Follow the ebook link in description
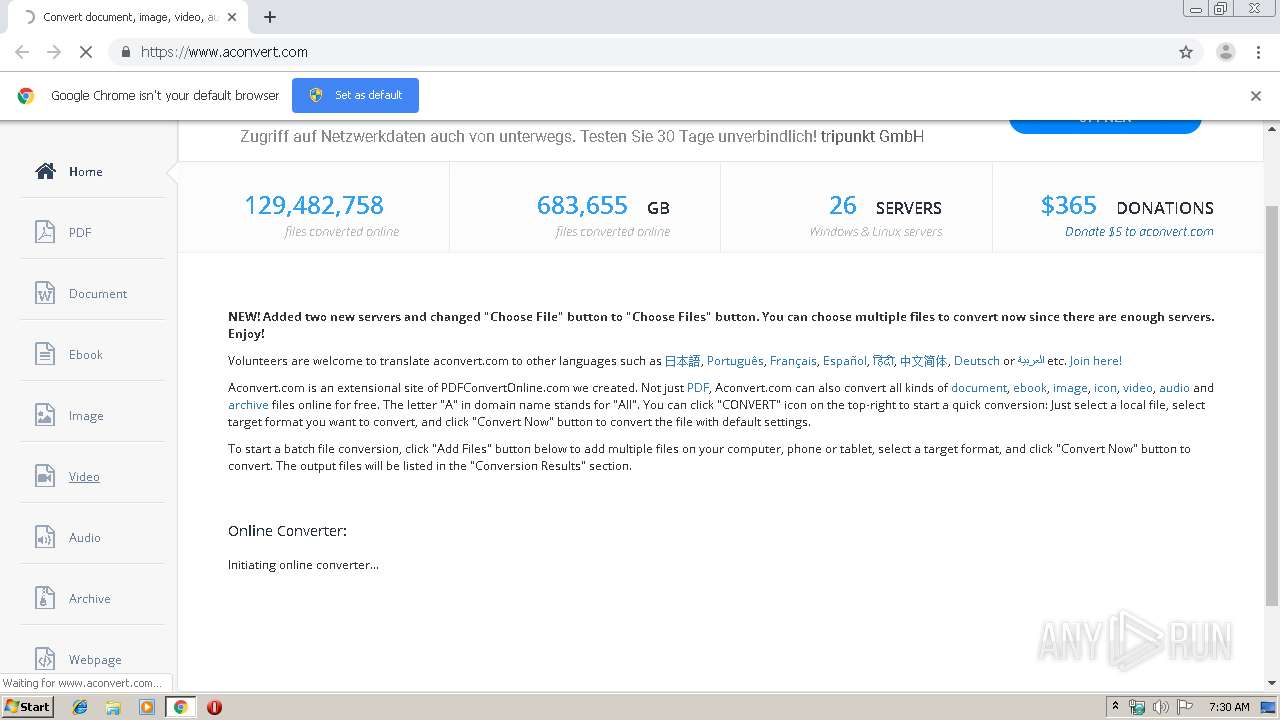The image size is (1280, 720). [1030, 388]
